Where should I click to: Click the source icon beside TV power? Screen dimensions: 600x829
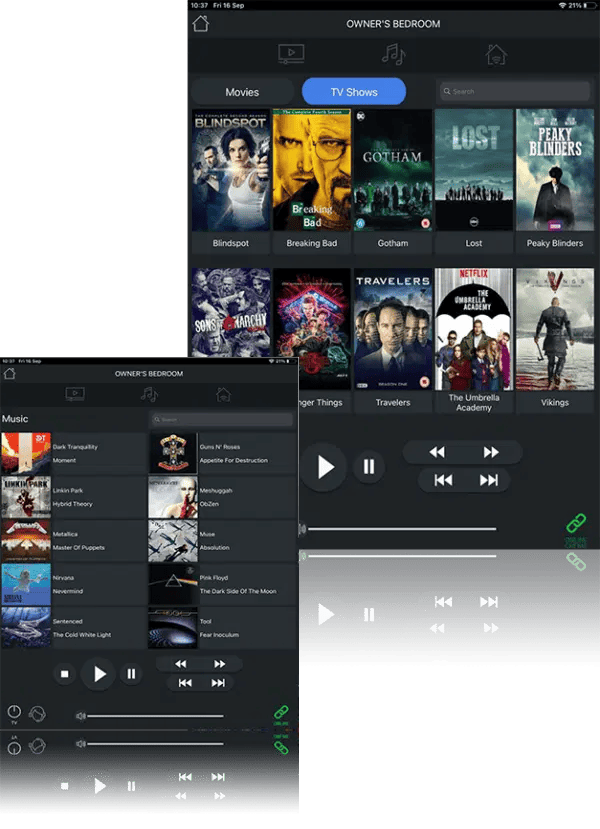click(37, 714)
